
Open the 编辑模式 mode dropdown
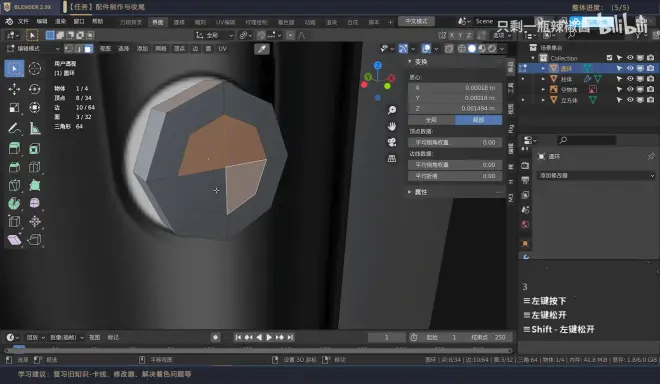[34, 49]
